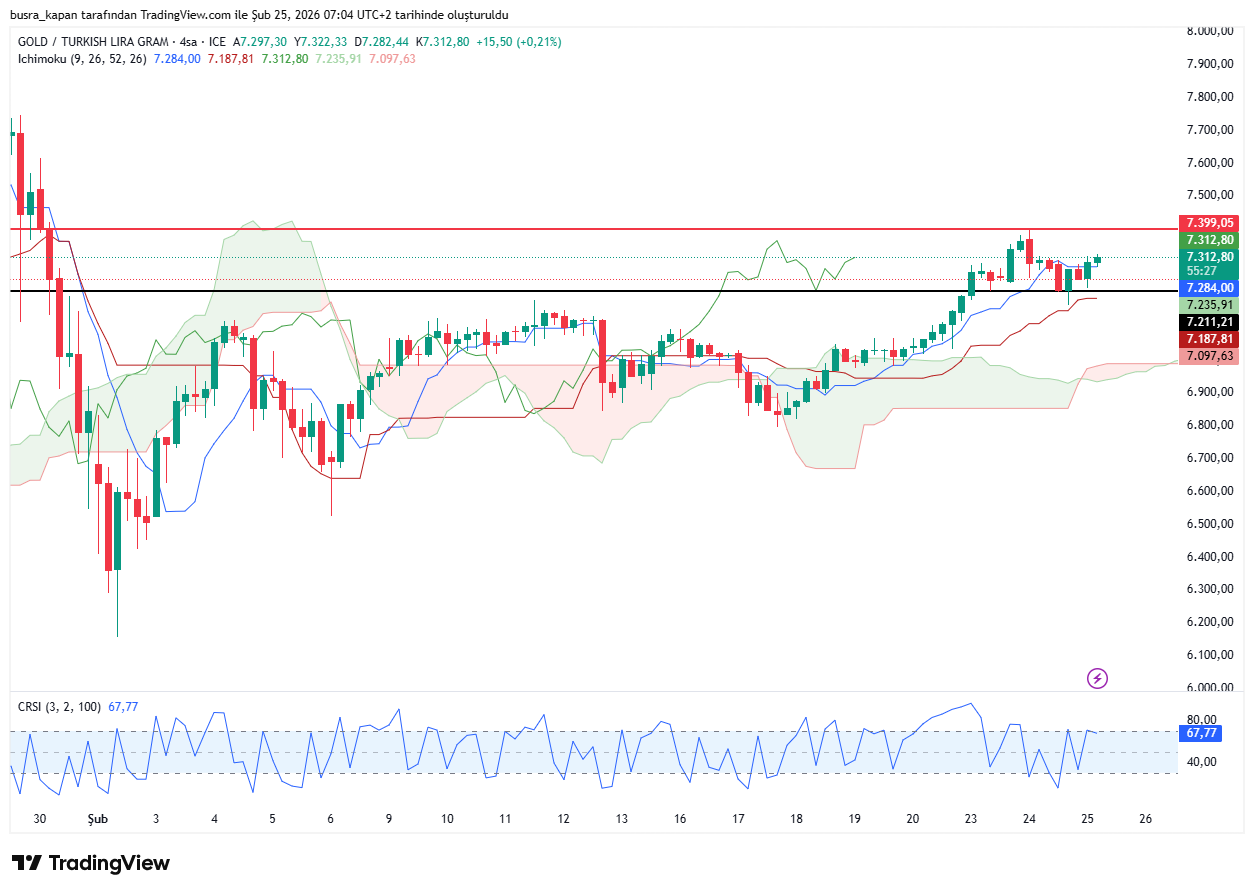Viewport: 1254px width, 893px height.
Task: Select the GOLD / TURKISH LIRA GRAM symbol title
Action: (93, 42)
